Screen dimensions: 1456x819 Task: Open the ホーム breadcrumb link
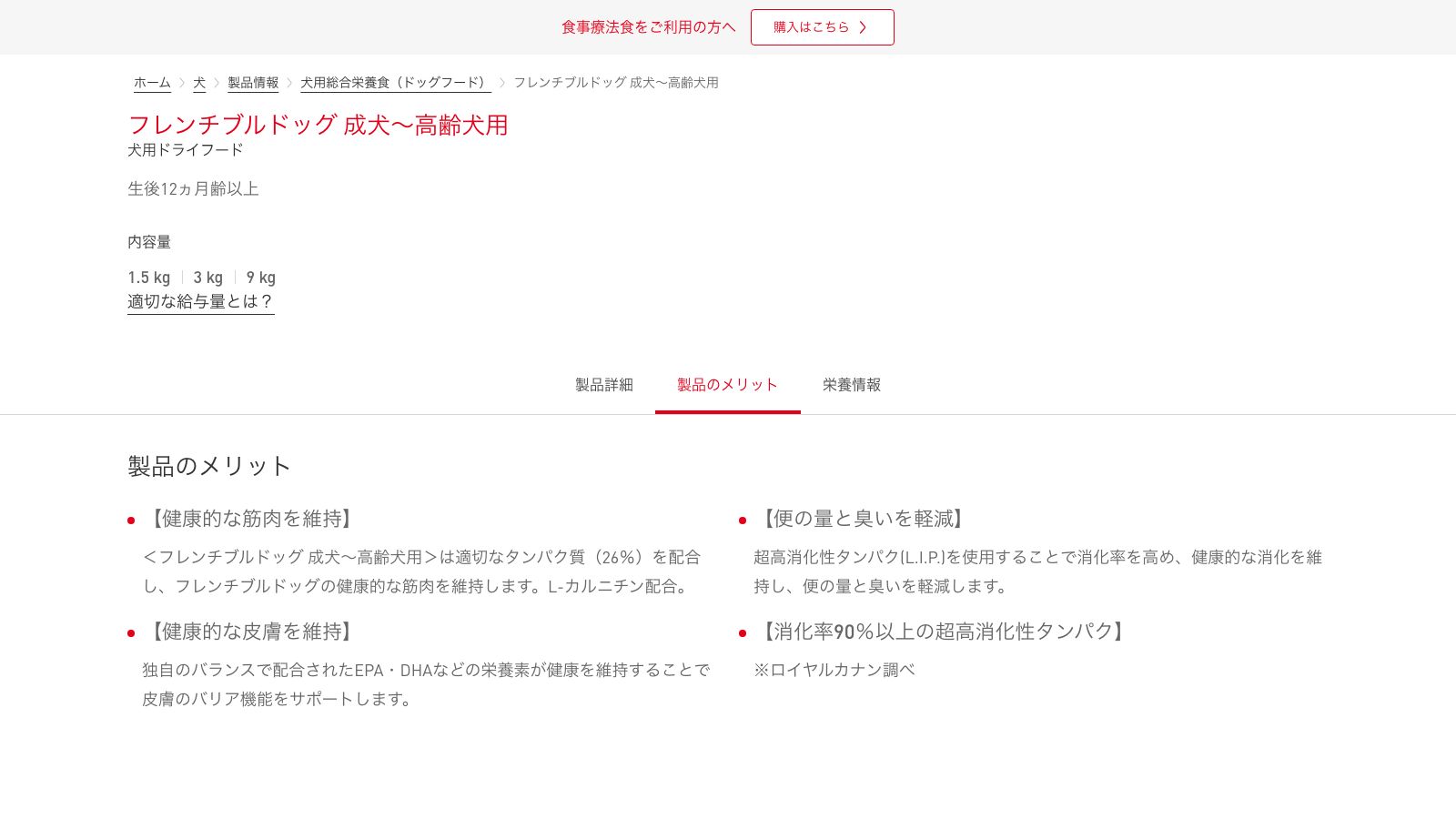click(152, 83)
